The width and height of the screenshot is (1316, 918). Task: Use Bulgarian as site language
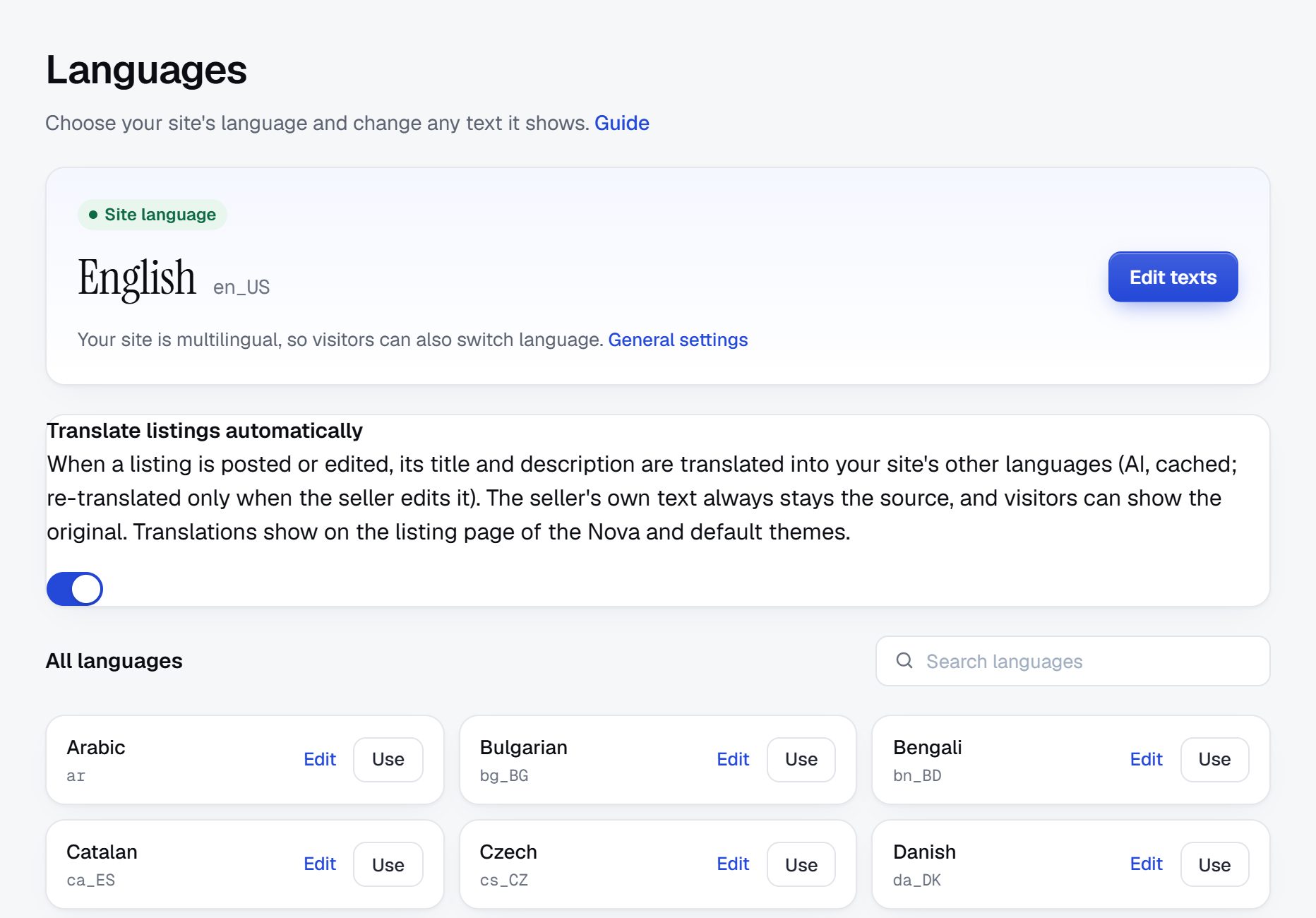coord(801,759)
